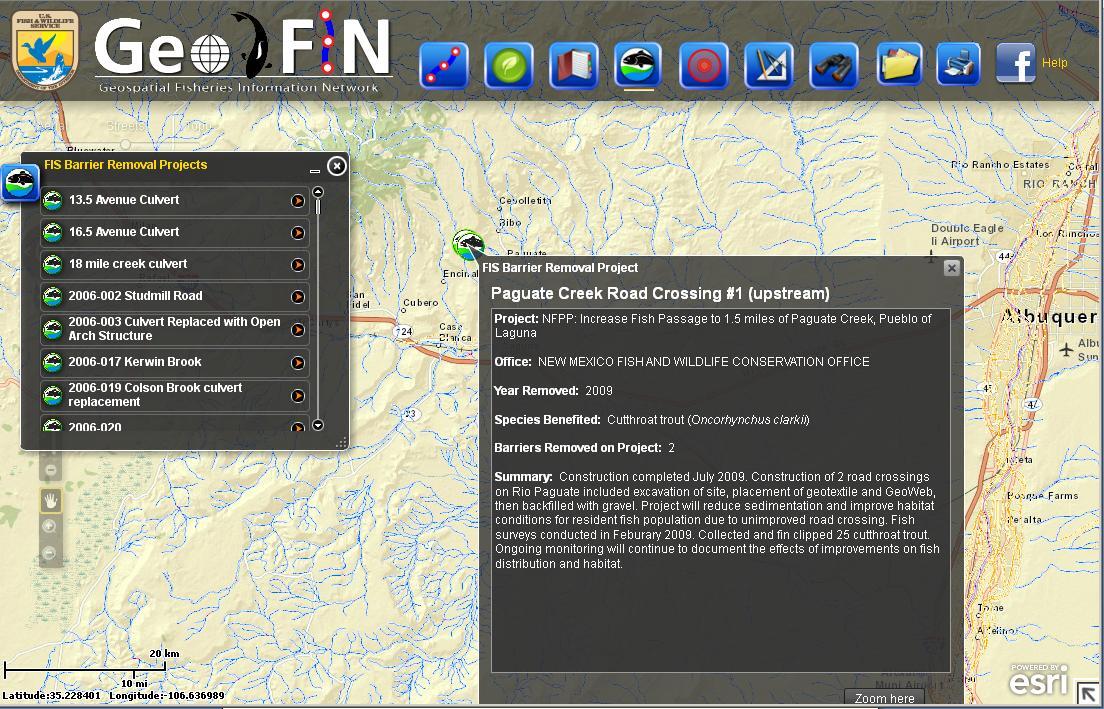Screen dimensions: 1104x709
Task: Open the measurement ruler tool
Action: (x=769, y=63)
